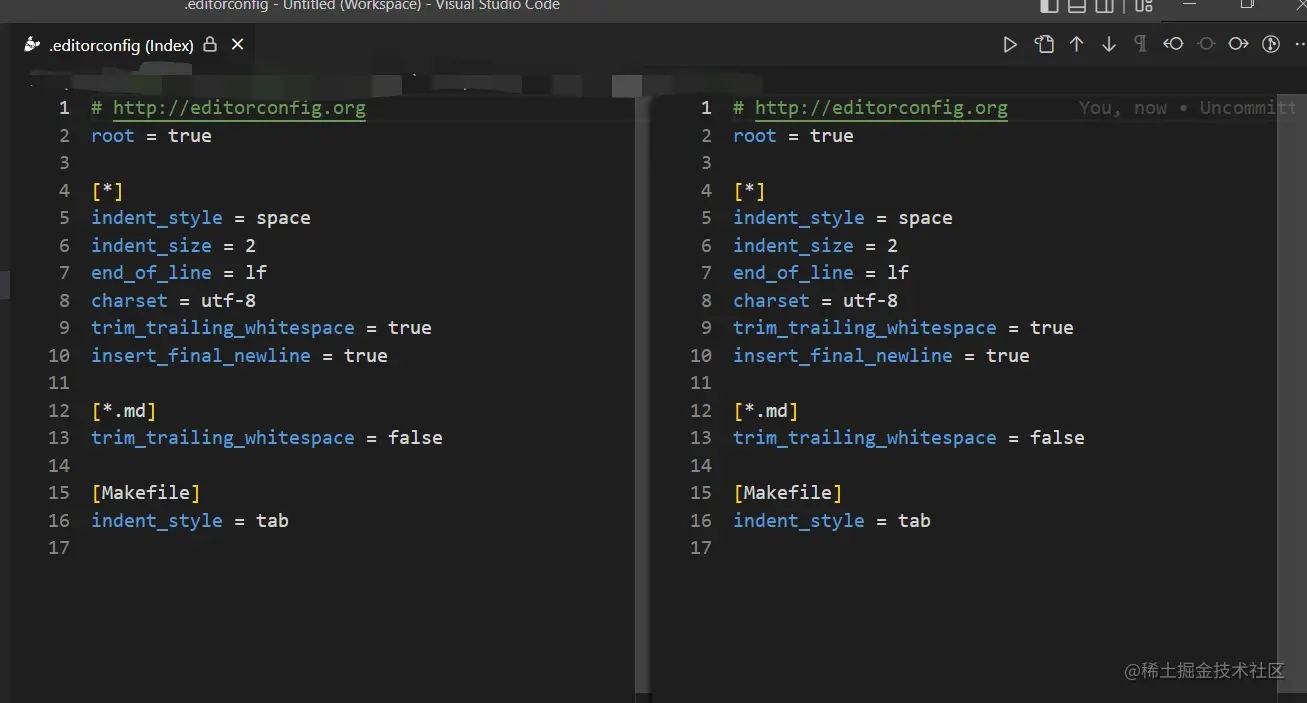Image resolution: width=1307 pixels, height=703 pixels.
Task: Click 'utf-8' value in left pane
Action: [x=228, y=301]
